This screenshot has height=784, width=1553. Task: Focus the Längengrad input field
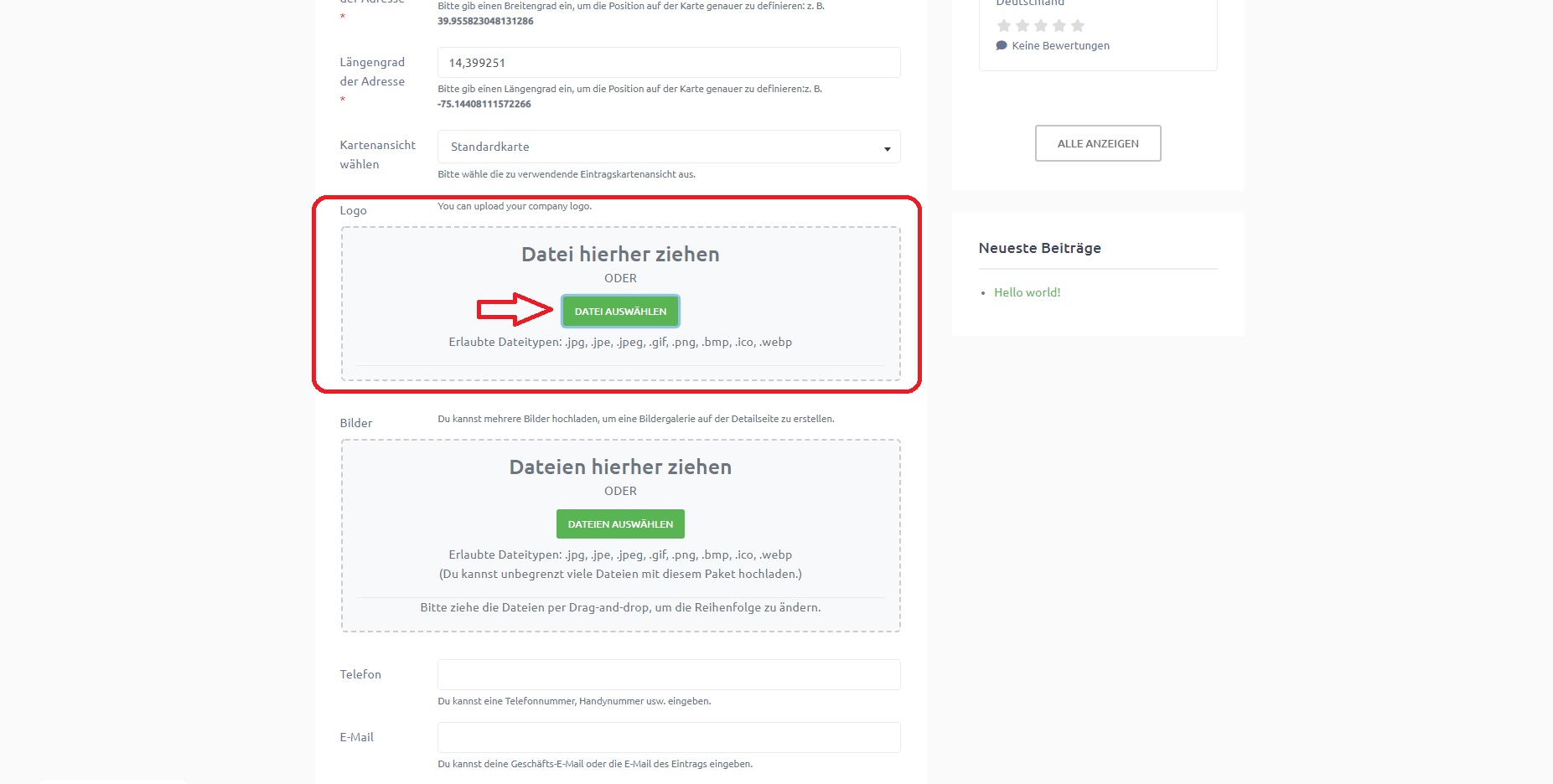pos(669,63)
